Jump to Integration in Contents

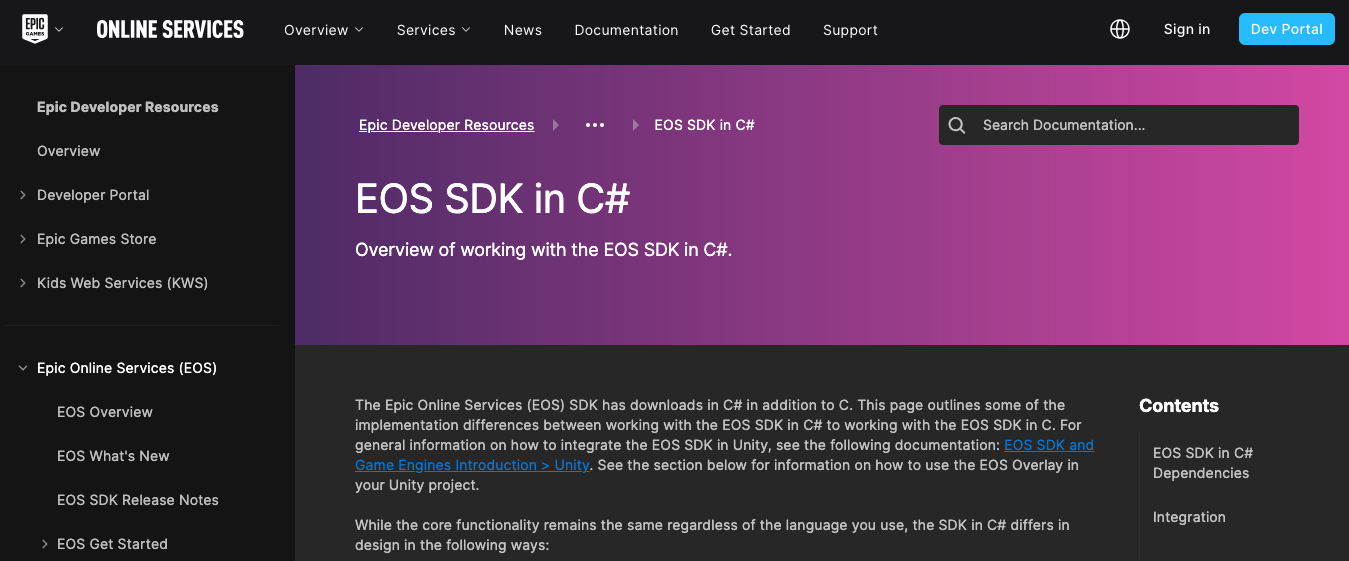pos(1189,517)
